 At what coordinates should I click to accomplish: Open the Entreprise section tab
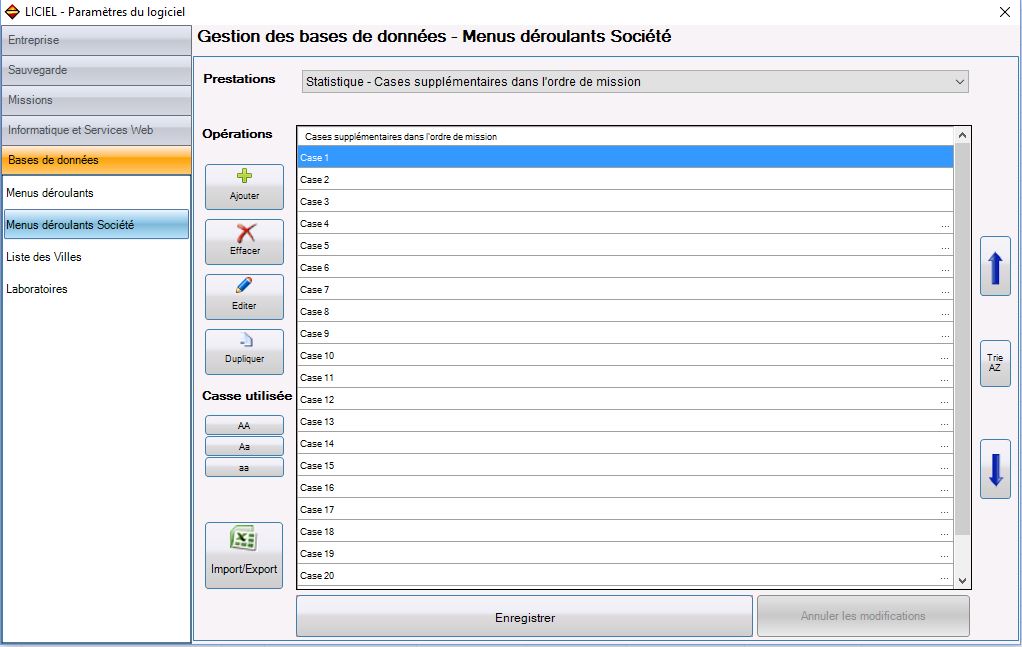click(96, 40)
